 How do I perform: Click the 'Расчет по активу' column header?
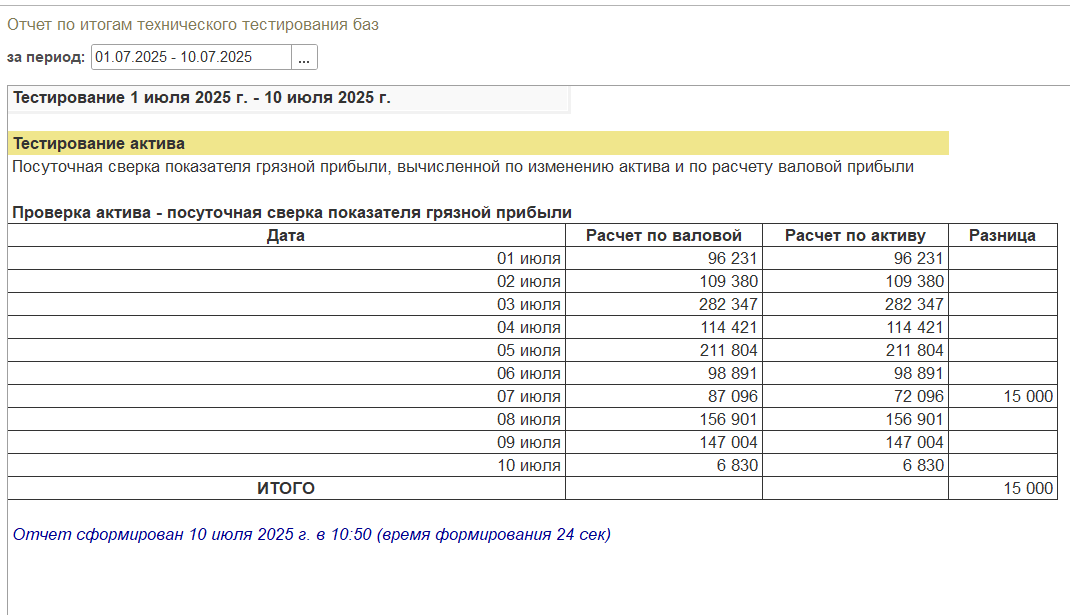[x=855, y=235]
